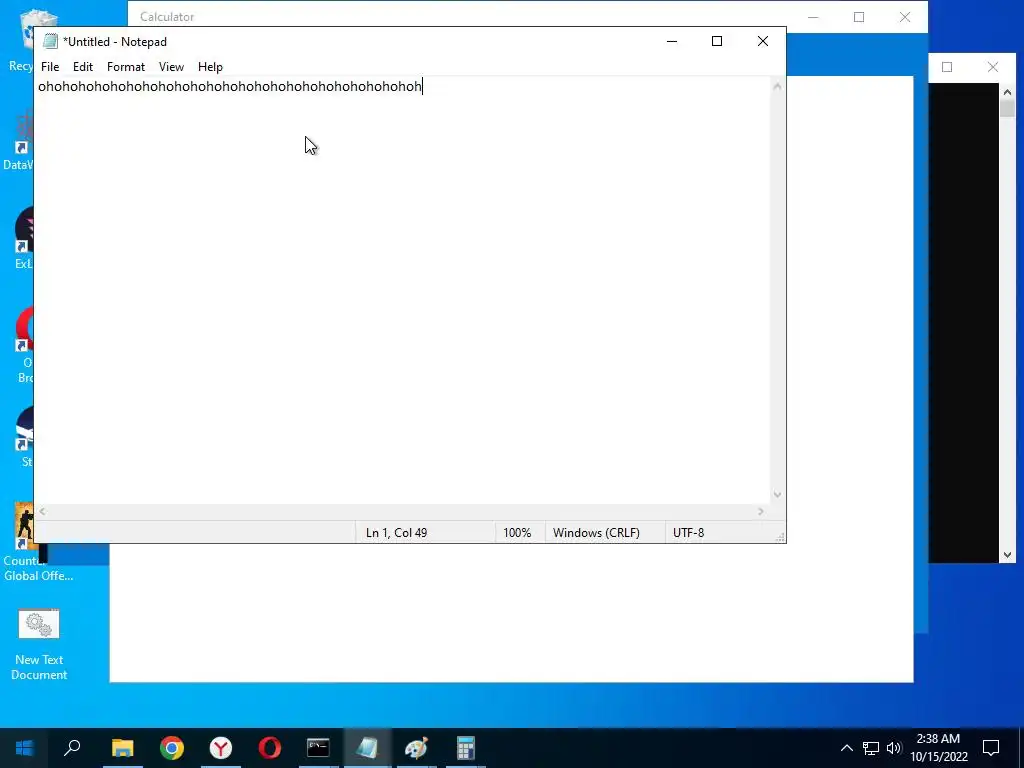Viewport: 1024px width, 768px height.
Task: Minimize the Calculator window
Action: pyautogui.click(x=814, y=17)
